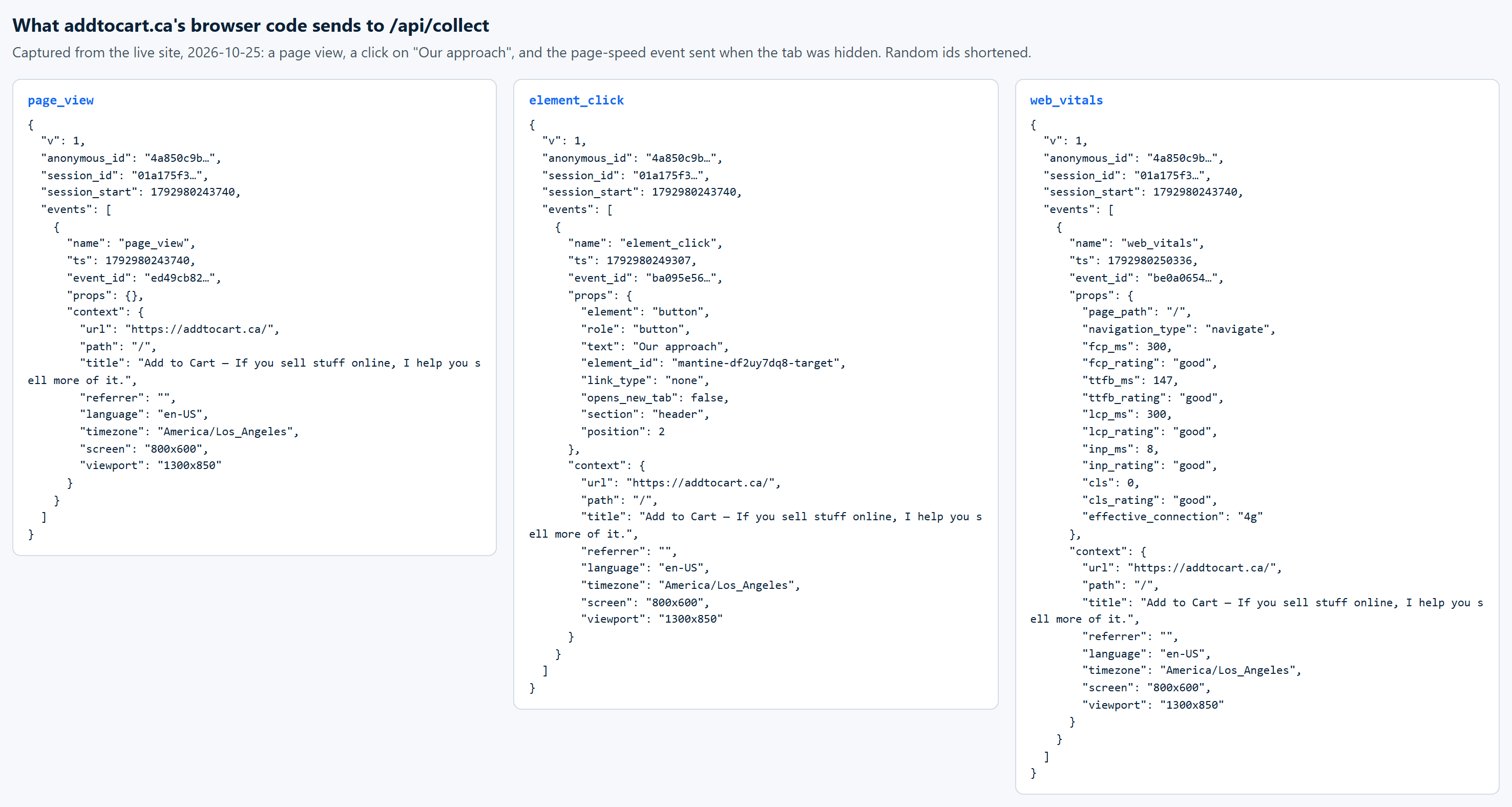Click the "lcp_ms": 300 line
This screenshot has height=807, width=1512.
1127,414
